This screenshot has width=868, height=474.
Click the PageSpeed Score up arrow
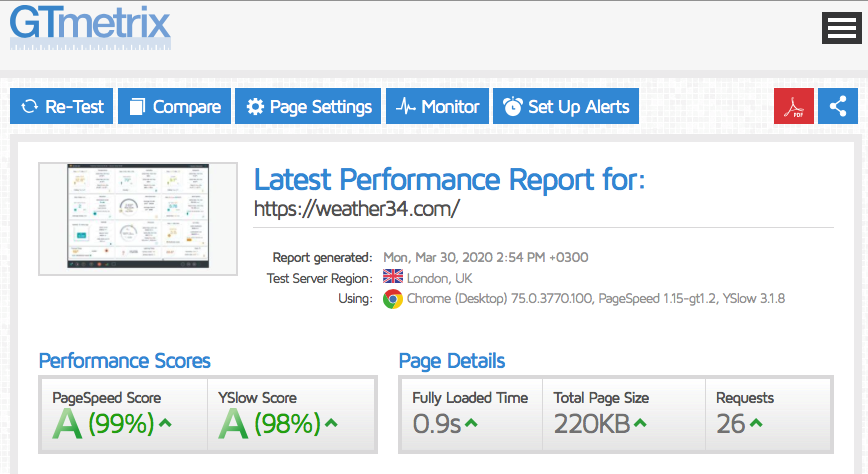tap(165, 424)
